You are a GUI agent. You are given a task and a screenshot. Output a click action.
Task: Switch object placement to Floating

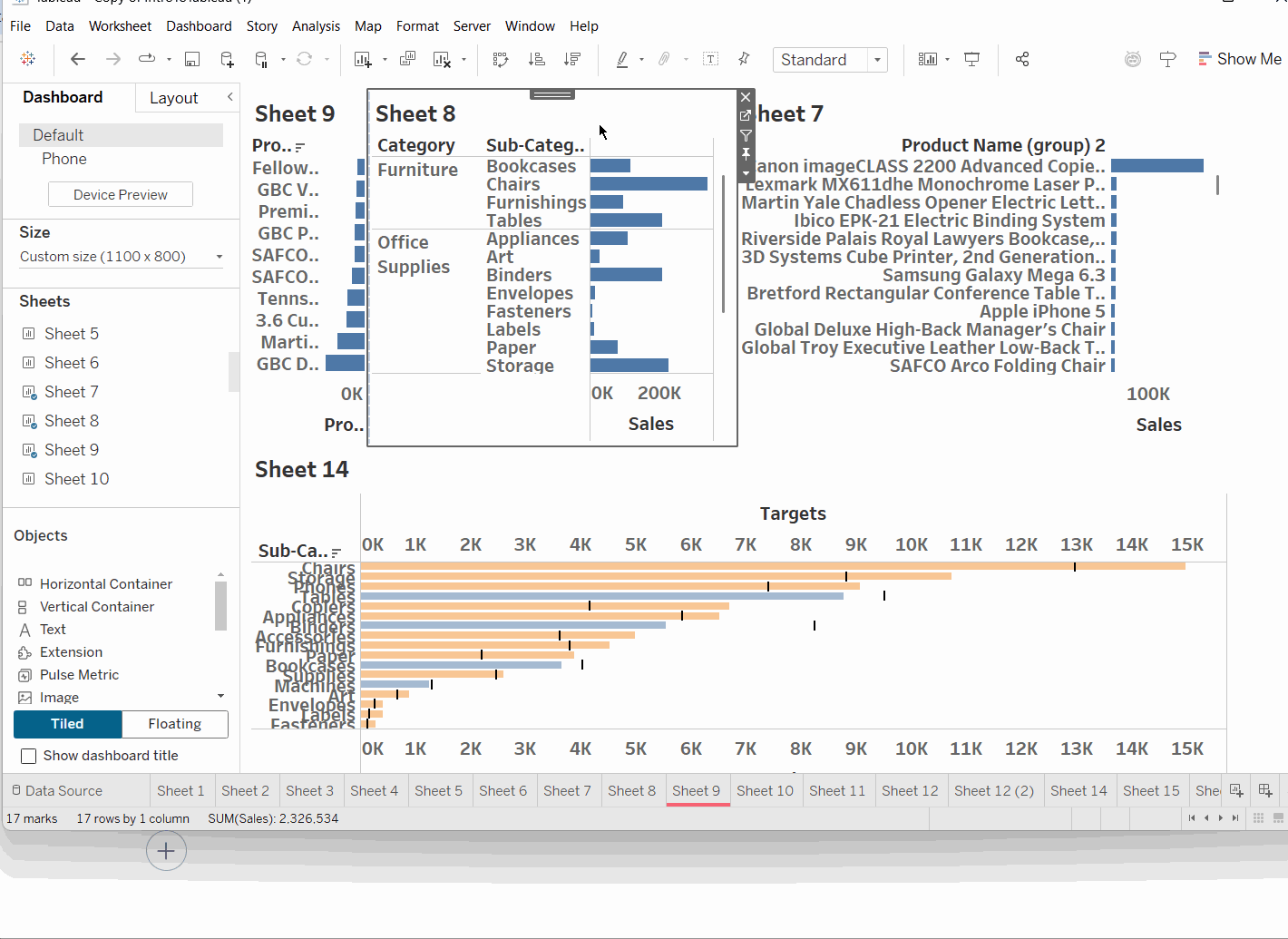click(174, 724)
